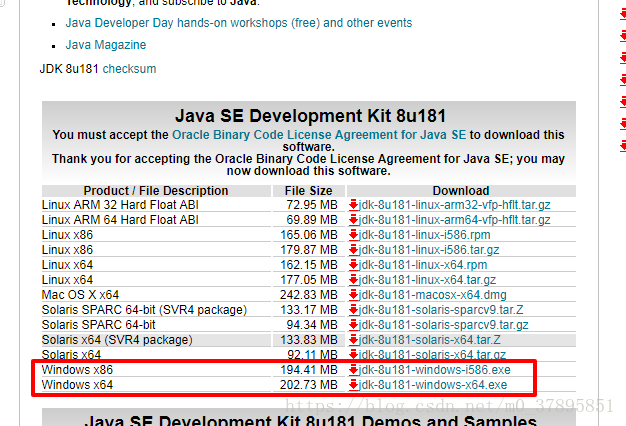Select the Windows x64 description cell
Screen dimensions: 626x426
click(x=77, y=385)
